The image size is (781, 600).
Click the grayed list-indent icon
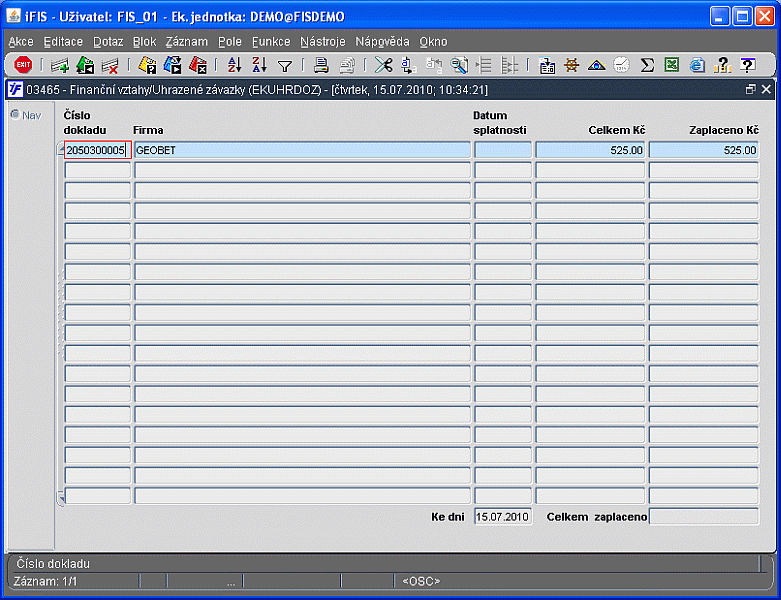[484, 65]
